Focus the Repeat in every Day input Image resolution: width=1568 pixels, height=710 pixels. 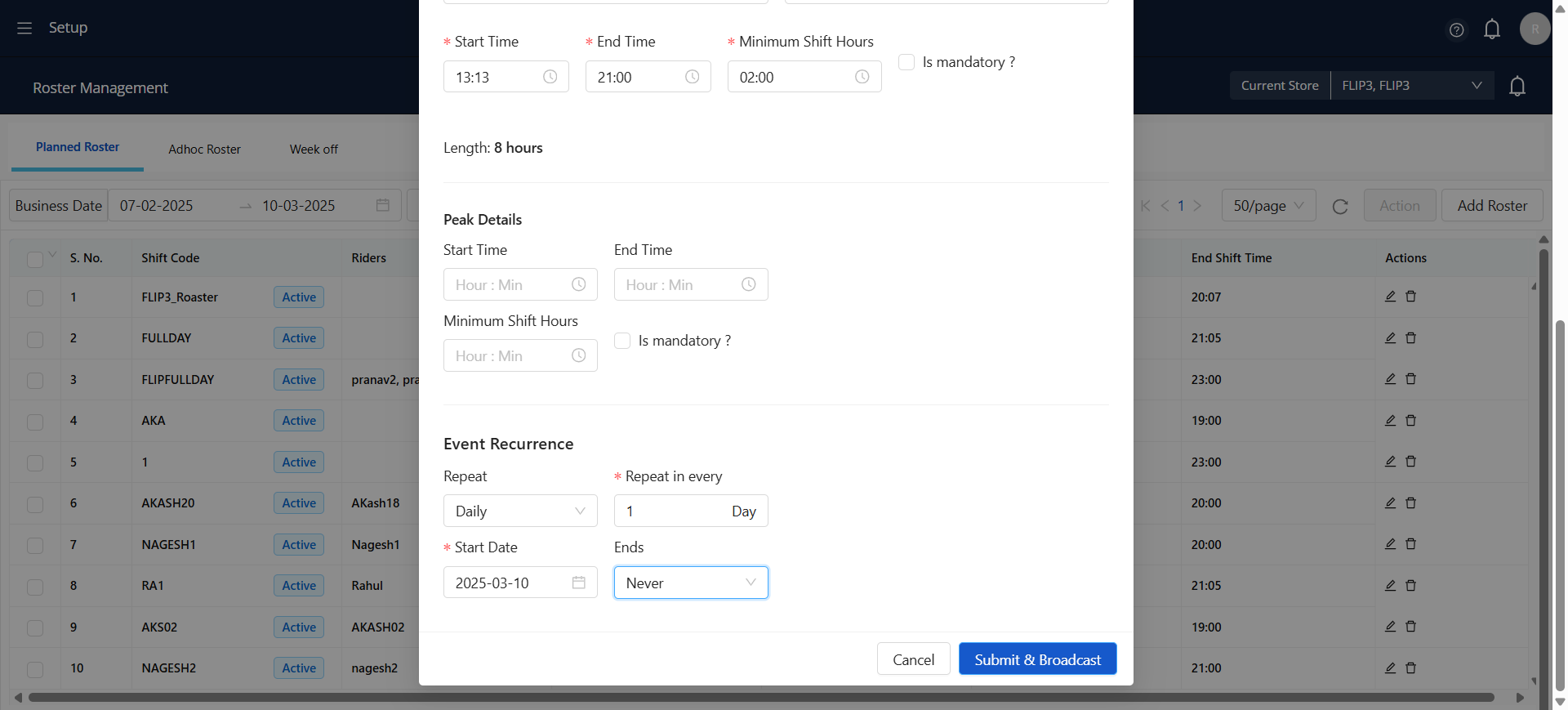[691, 511]
